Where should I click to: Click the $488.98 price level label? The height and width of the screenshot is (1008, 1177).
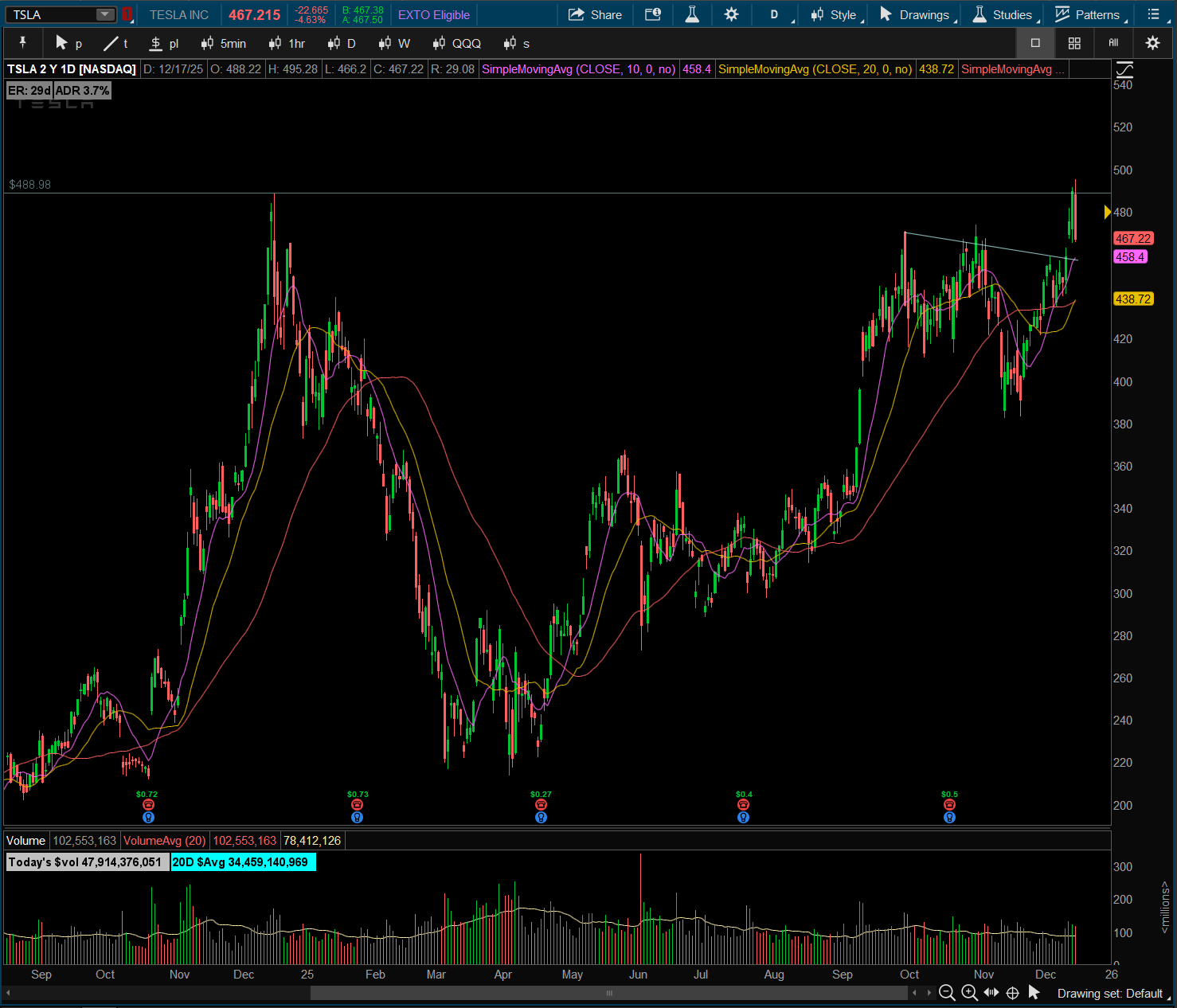coord(29,185)
